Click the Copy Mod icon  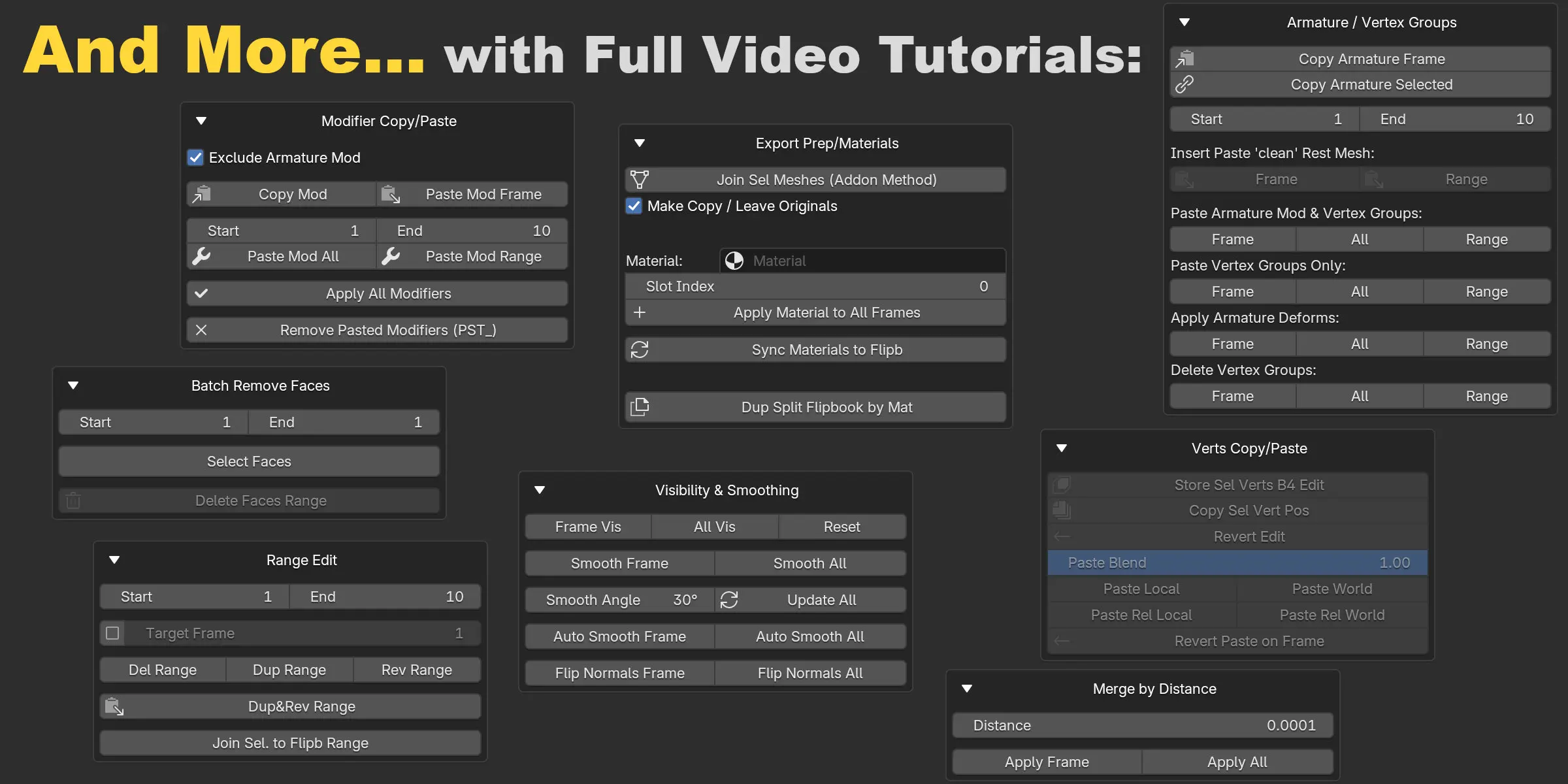coord(201,194)
